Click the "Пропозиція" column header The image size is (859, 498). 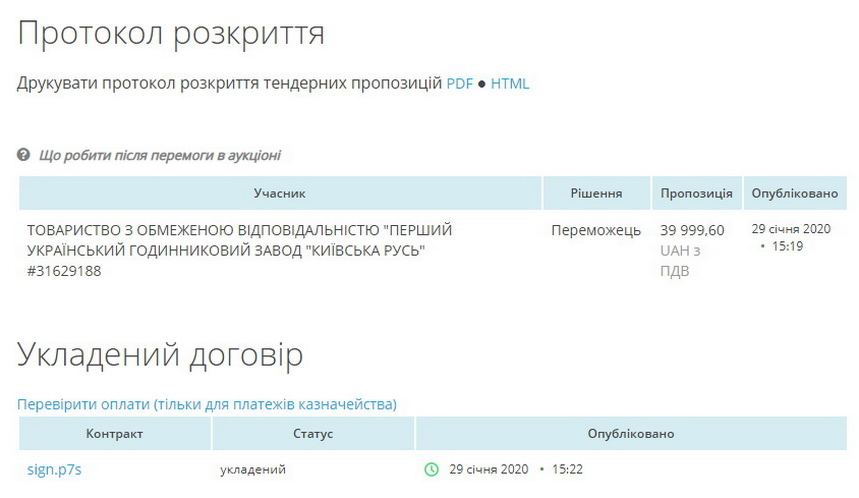(696, 193)
